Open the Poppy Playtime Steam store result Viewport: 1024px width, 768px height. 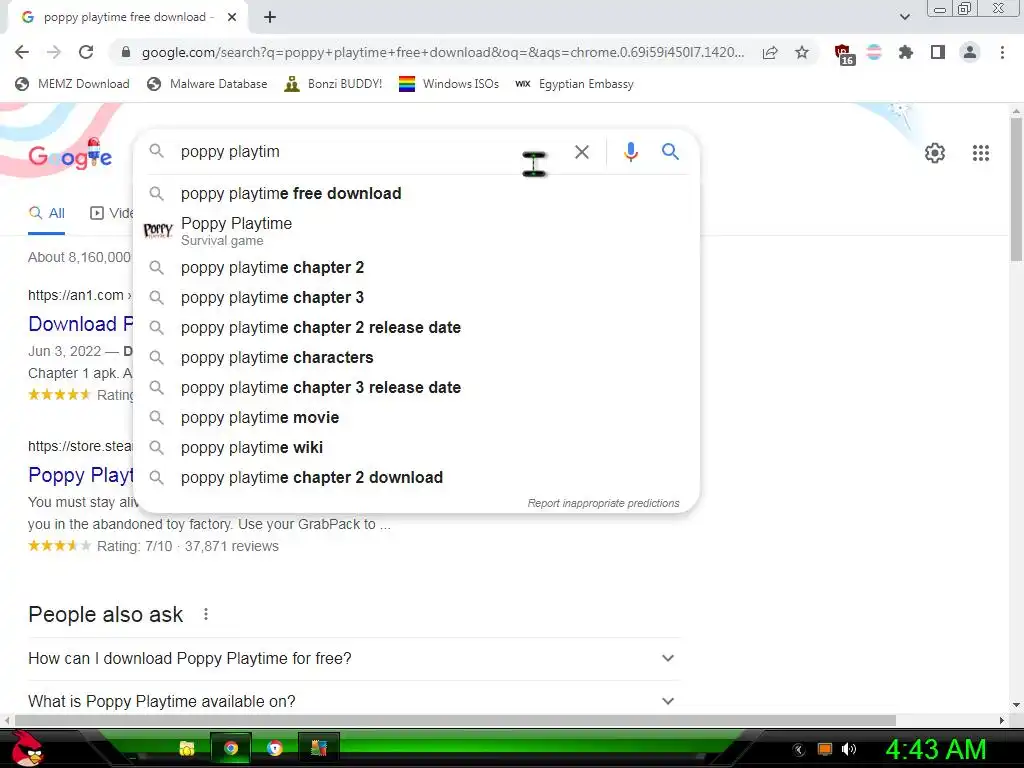tap(80, 475)
